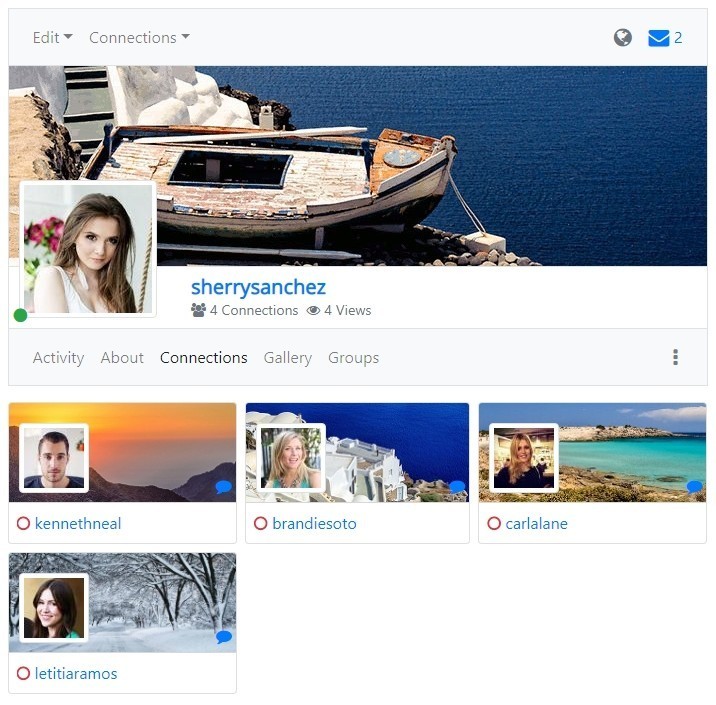This screenshot has height=705, width=716.
Task: Click the offline status circle beside carlalane
Action: tap(494, 523)
